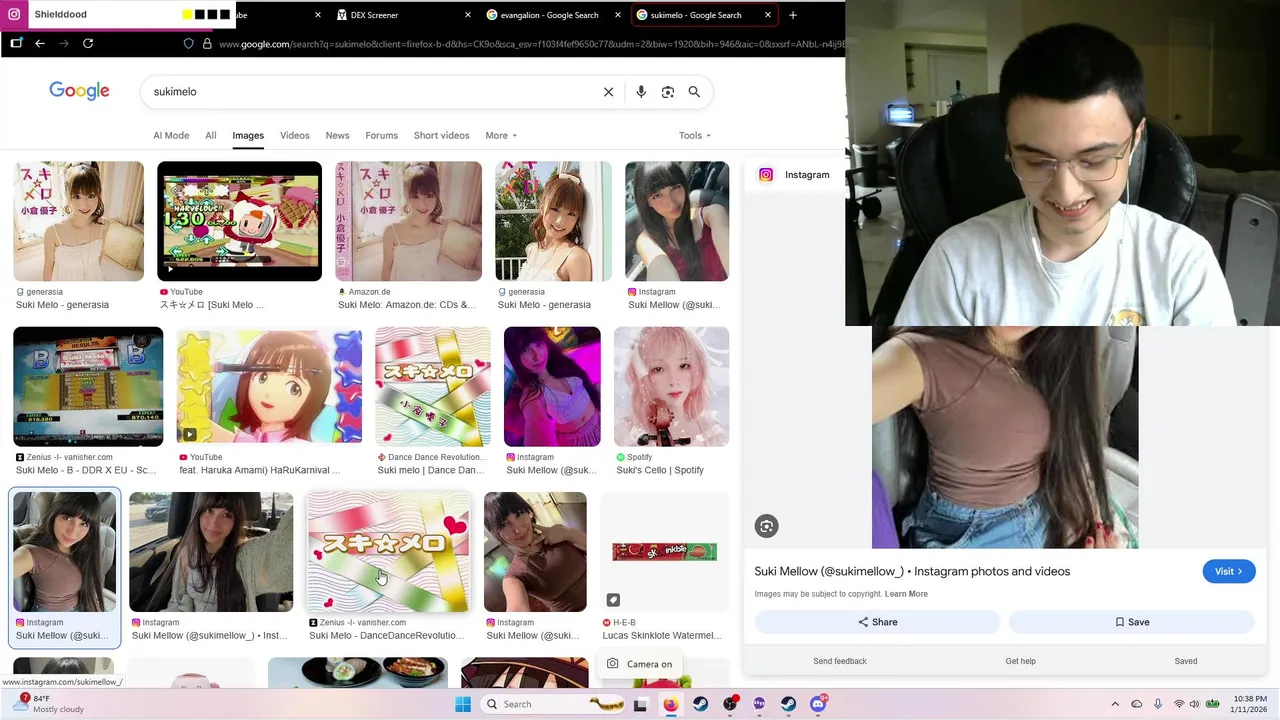Select the Images tab
Viewport: 1280px width, 720px height.
(x=248, y=135)
